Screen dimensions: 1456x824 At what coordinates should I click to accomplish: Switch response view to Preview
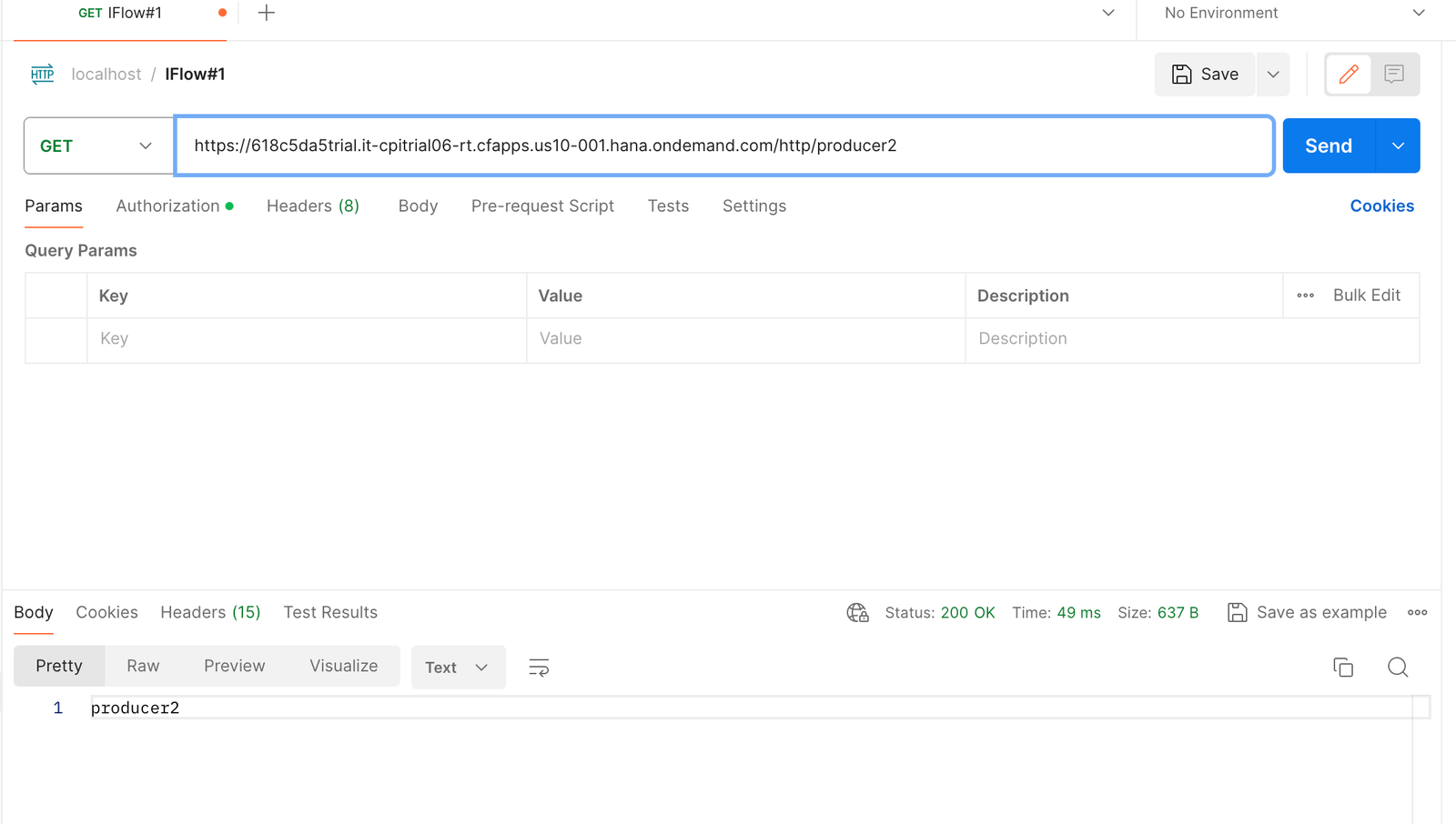pyautogui.click(x=234, y=667)
